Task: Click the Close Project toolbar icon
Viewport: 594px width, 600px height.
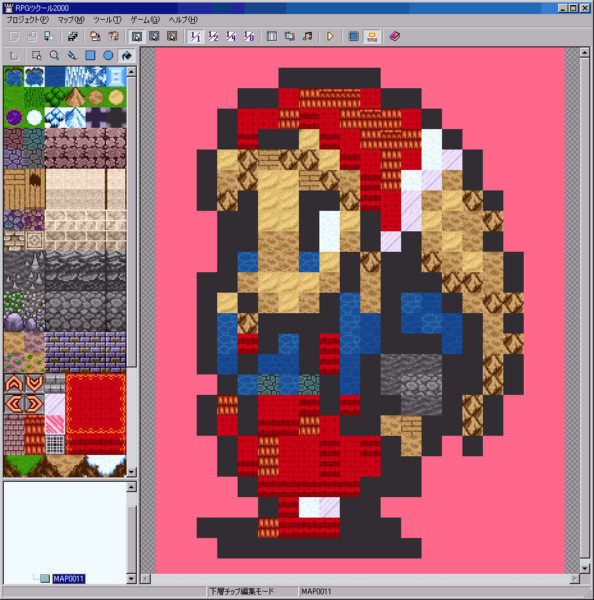Action: pyautogui.click(x=49, y=36)
